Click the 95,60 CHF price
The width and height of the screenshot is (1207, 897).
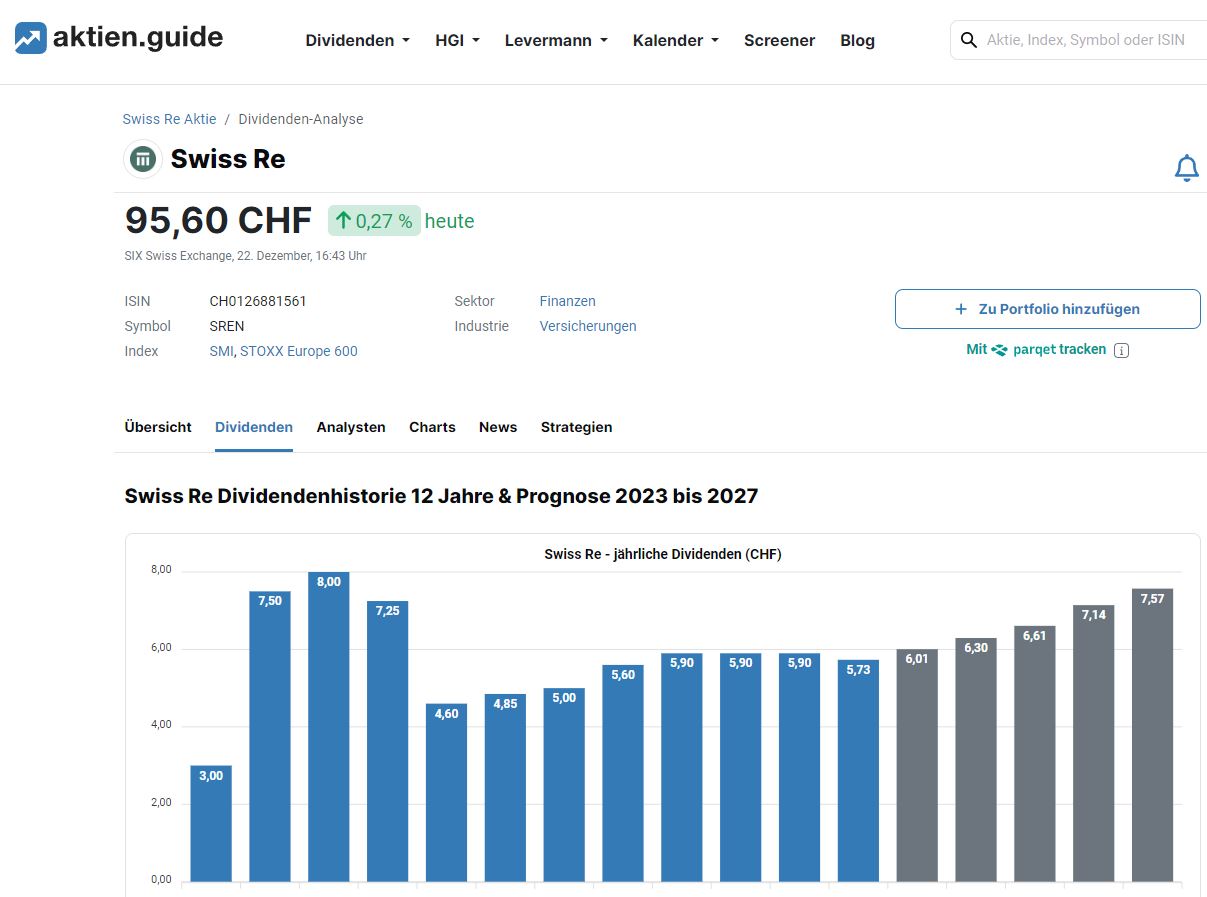coord(218,220)
